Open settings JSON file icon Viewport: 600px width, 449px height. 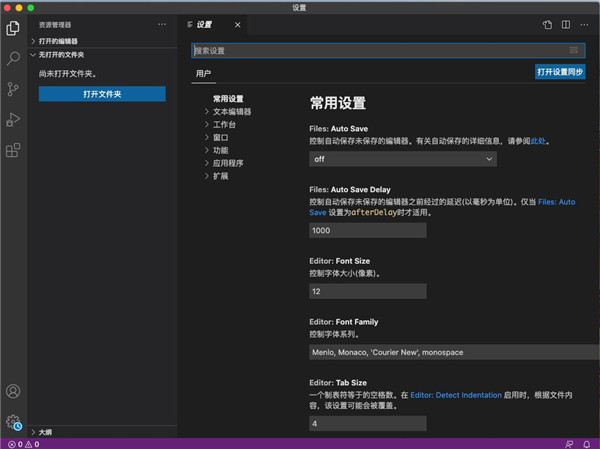tap(547, 23)
